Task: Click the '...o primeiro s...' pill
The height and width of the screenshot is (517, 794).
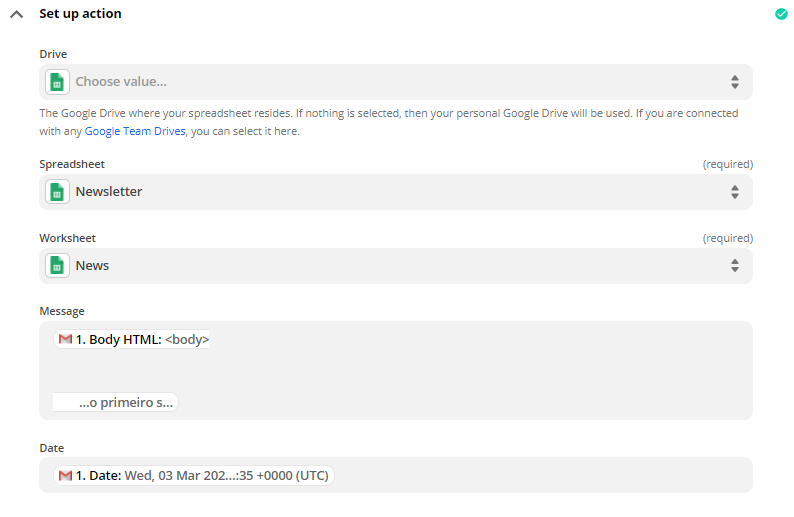Action: [125, 403]
